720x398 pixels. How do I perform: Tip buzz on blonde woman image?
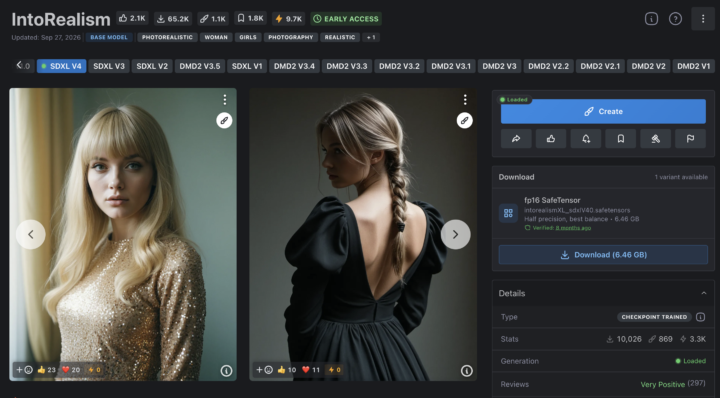coord(94,370)
